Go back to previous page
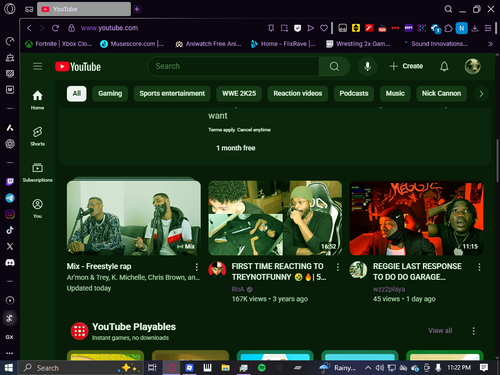 click(x=29, y=28)
